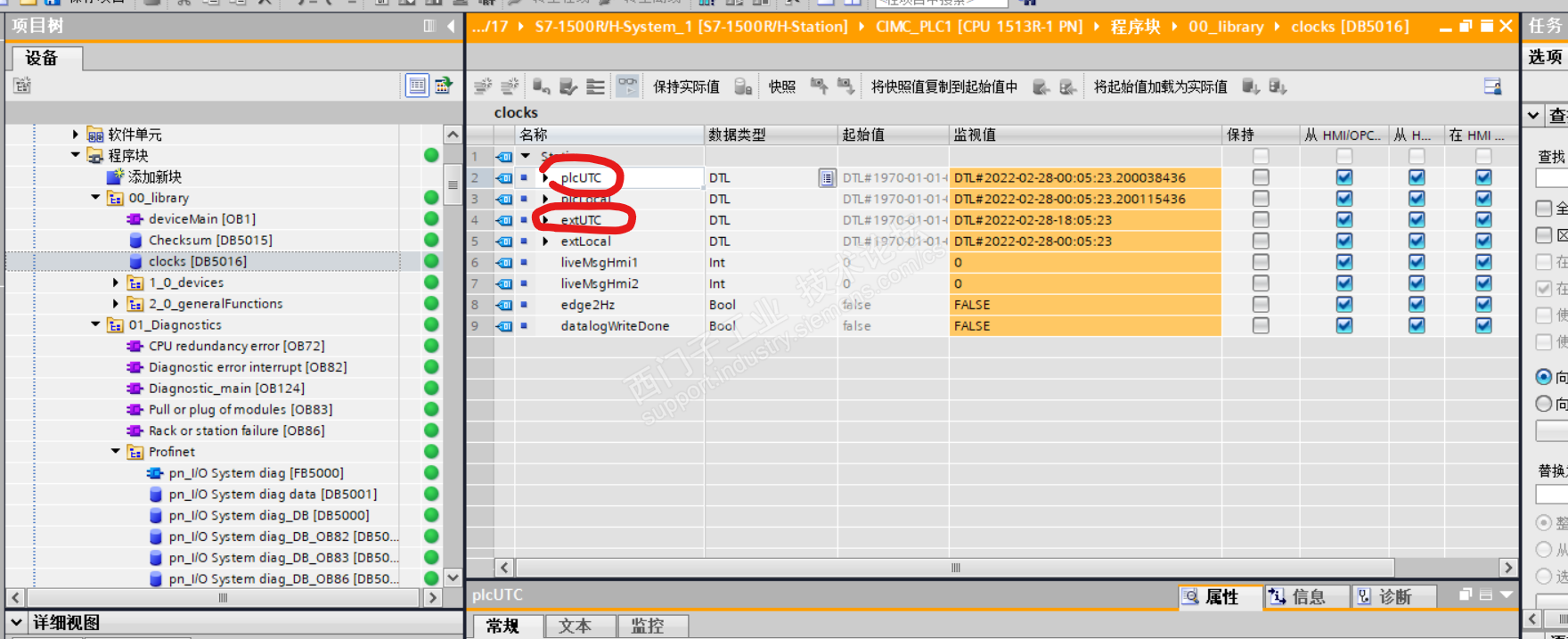Open Pull or plug of modules [OB83]
Screen dimensions: 1568x639
click(240, 410)
